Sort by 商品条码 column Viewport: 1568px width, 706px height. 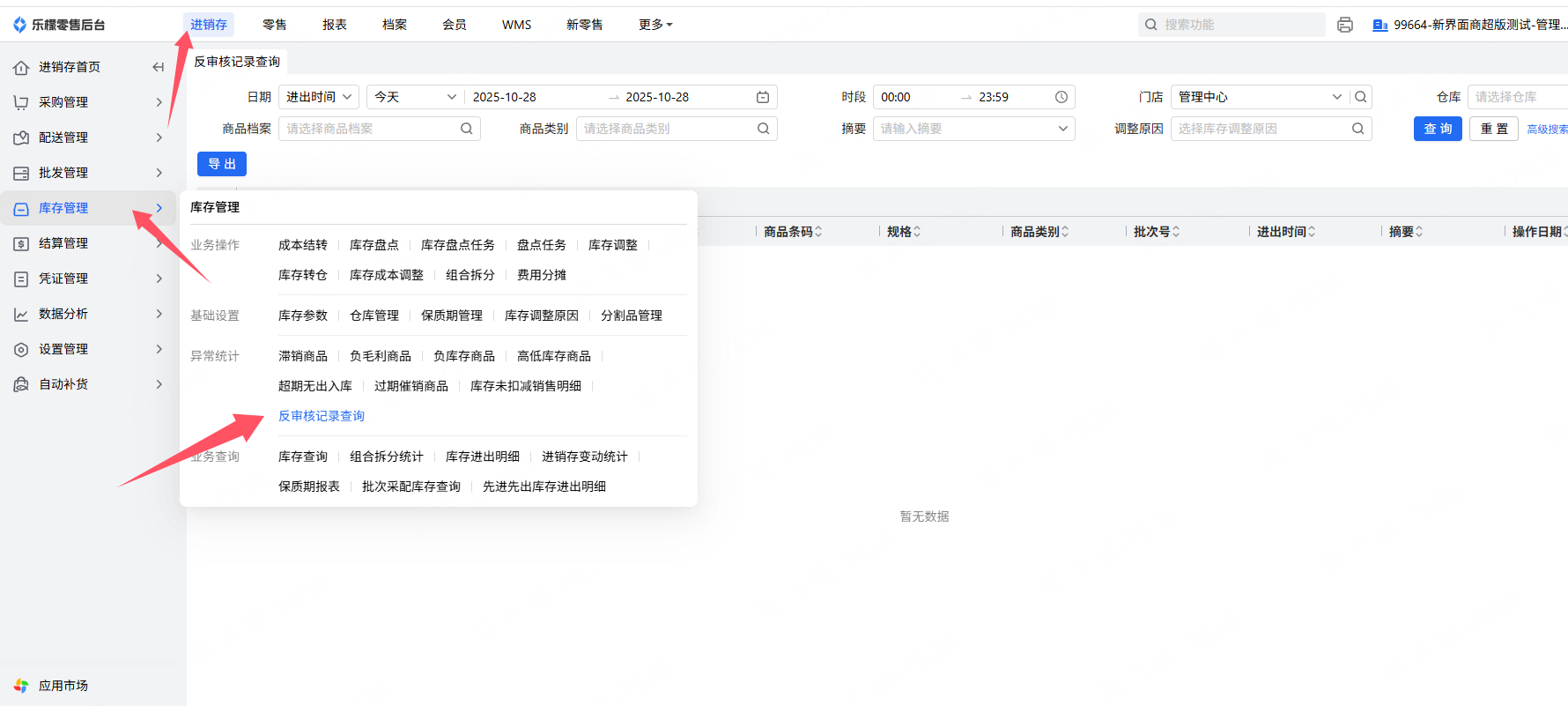[818, 232]
